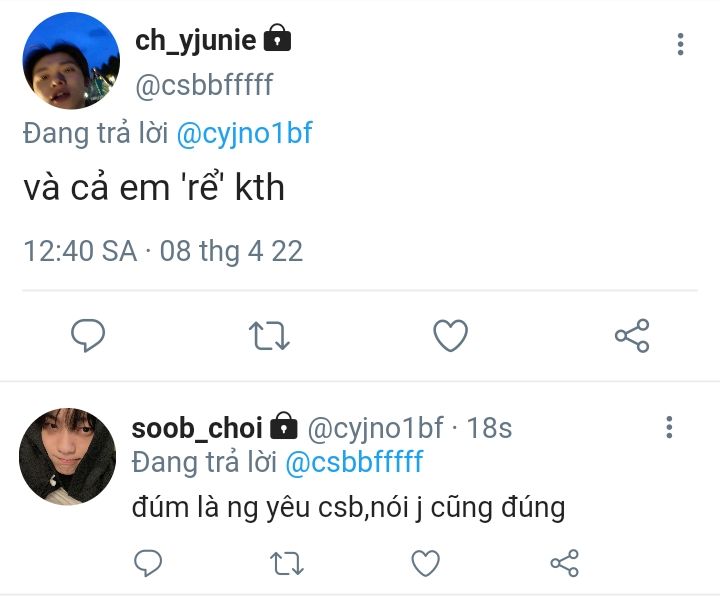
Task: Like soob_choi's reply tweet
Action: click(x=426, y=563)
